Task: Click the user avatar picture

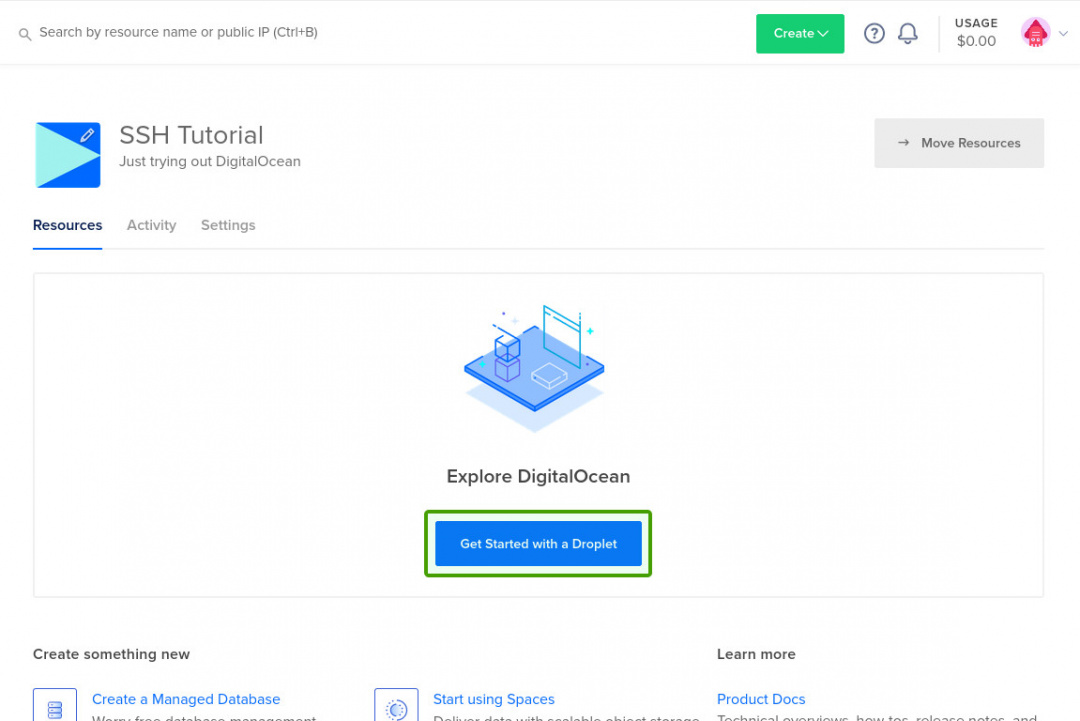Action: [x=1035, y=32]
